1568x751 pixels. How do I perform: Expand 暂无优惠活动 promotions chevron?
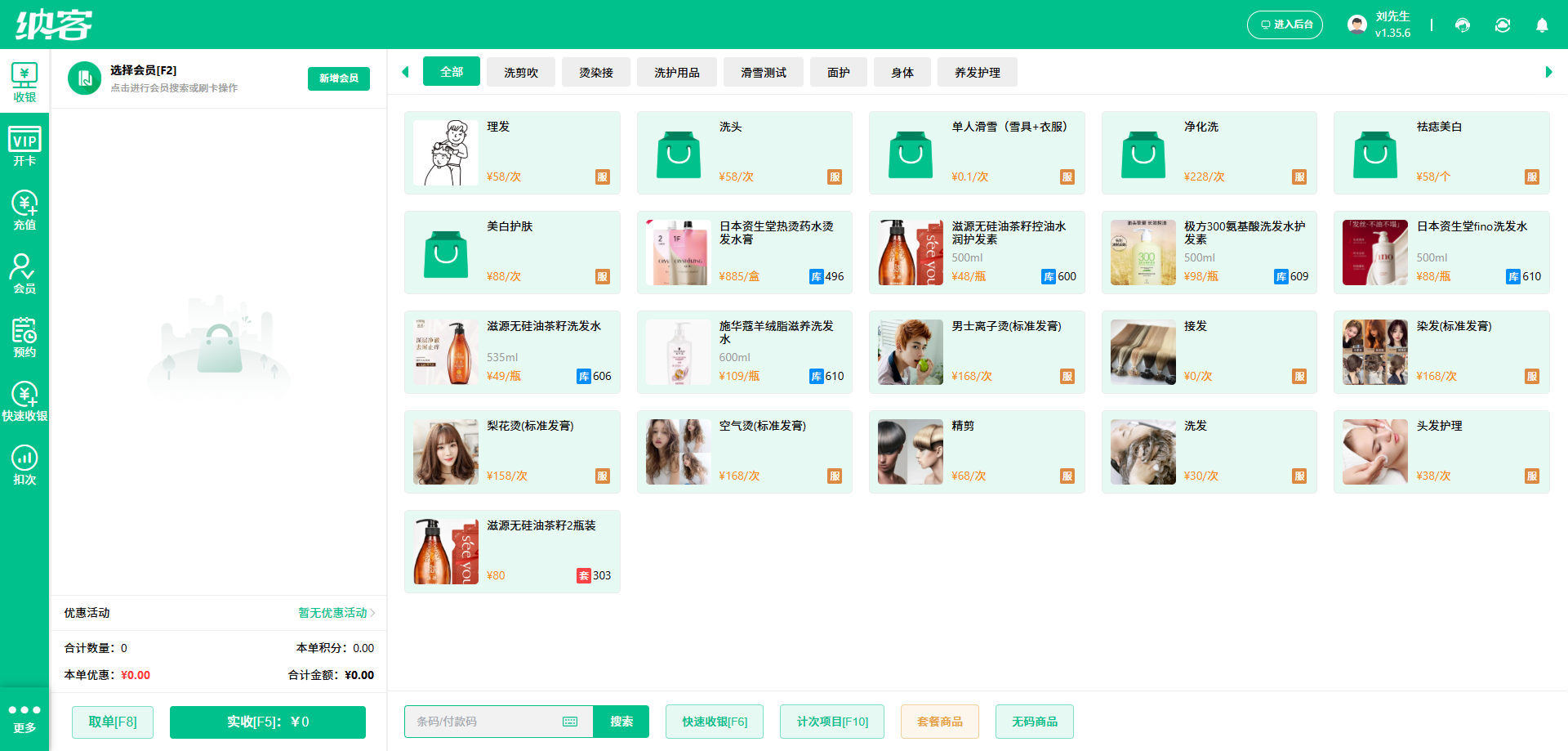coord(373,613)
